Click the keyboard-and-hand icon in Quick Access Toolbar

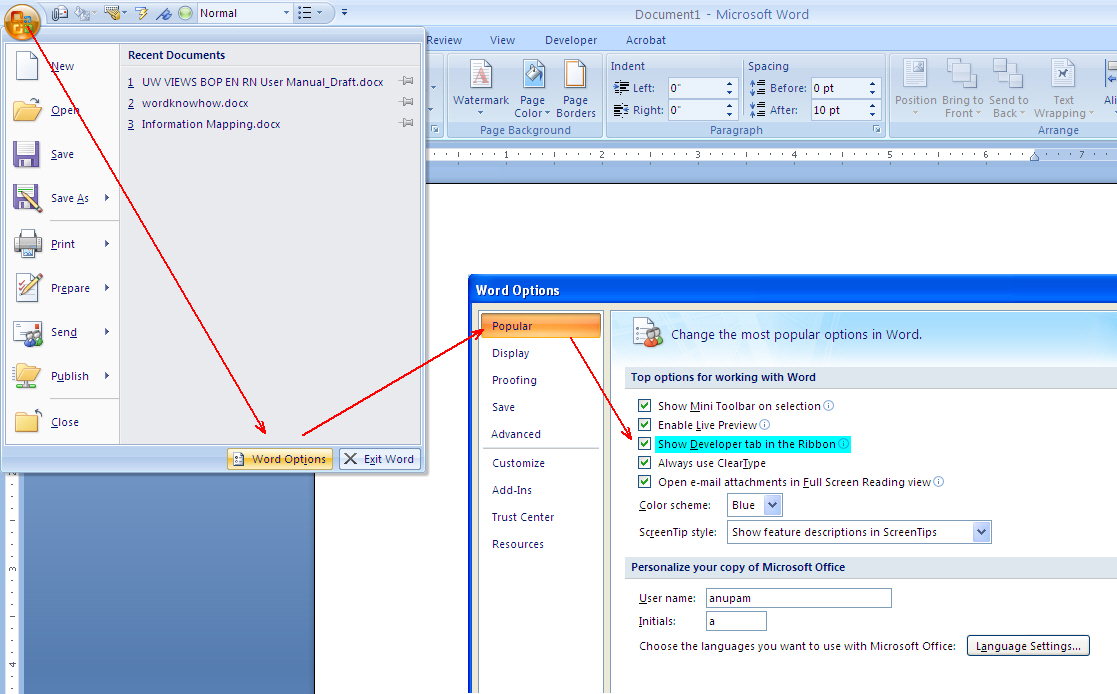click(x=111, y=13)
